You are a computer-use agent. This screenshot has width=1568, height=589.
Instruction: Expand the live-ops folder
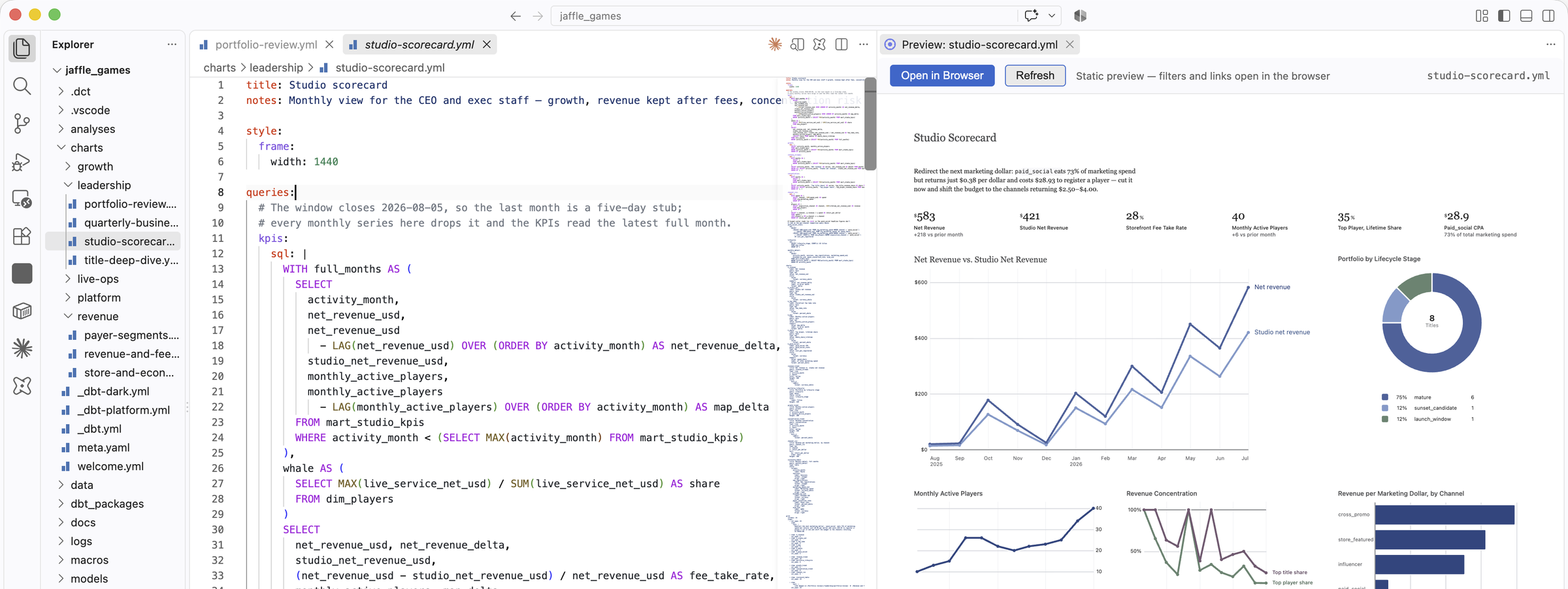click(x=68, y=279)
